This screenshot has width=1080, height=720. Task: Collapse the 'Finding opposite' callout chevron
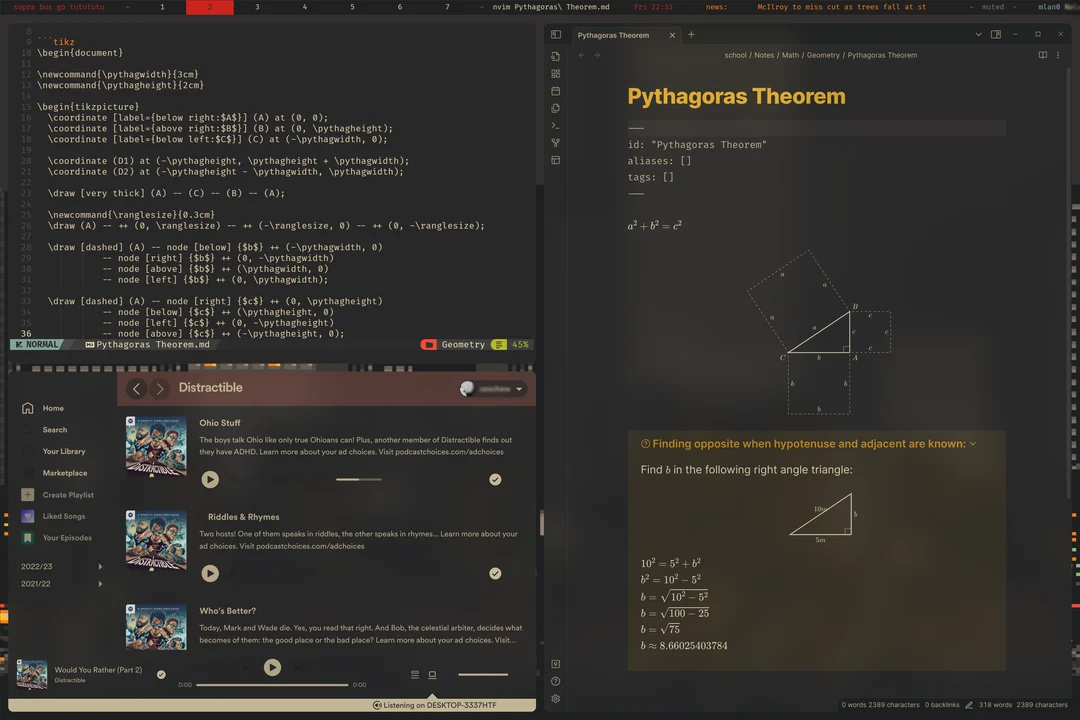tap(973, 443)
